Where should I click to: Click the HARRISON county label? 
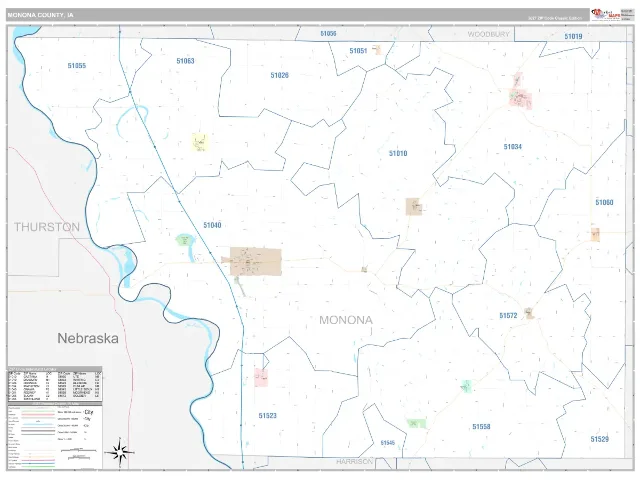[x=354, y=462]
